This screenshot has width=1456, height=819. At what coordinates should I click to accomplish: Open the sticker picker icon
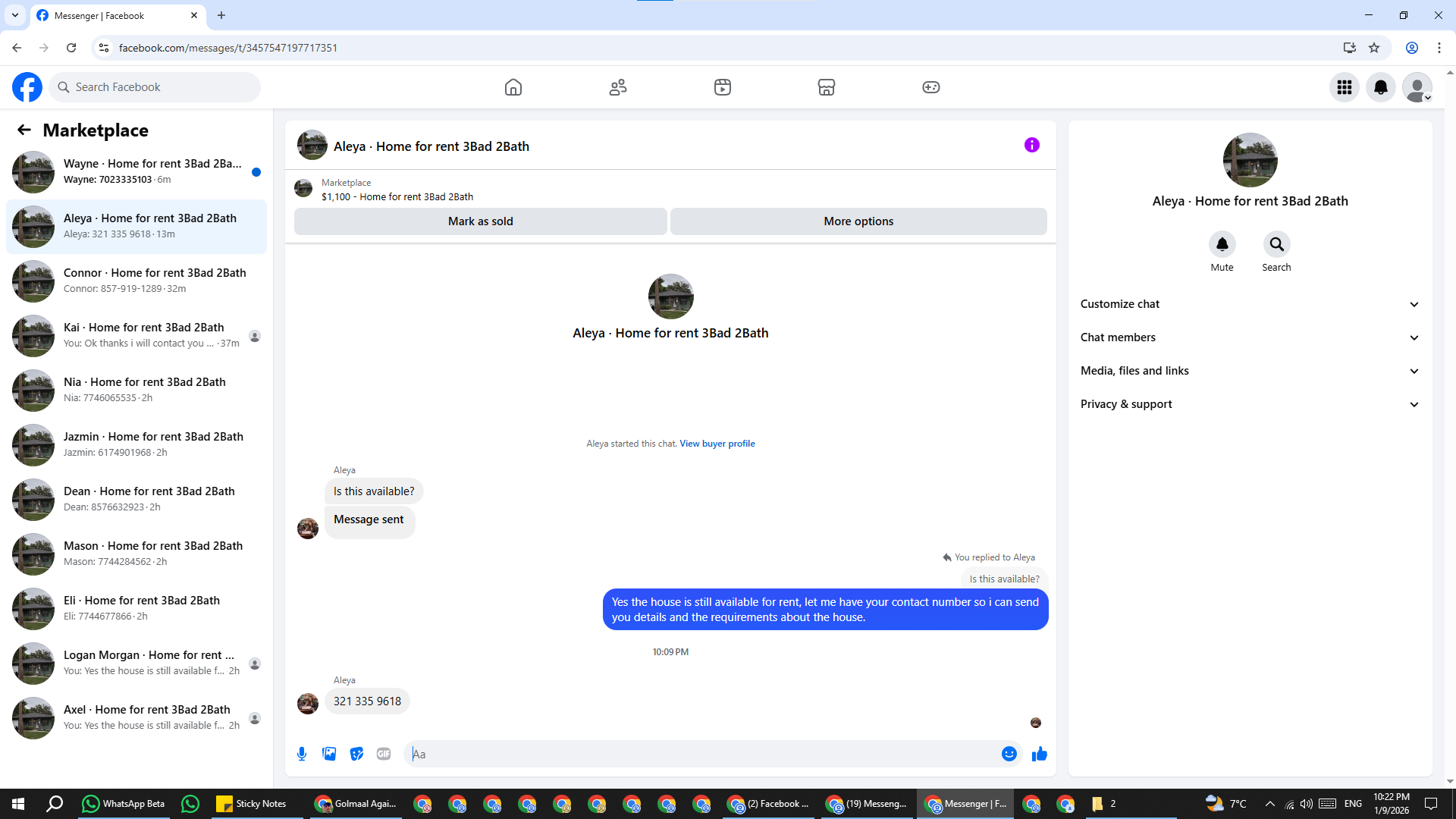point(356,754)
